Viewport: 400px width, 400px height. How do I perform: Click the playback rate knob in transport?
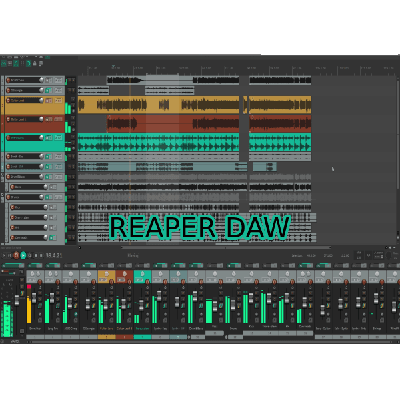pyautogui.click(x=388, y=256)
